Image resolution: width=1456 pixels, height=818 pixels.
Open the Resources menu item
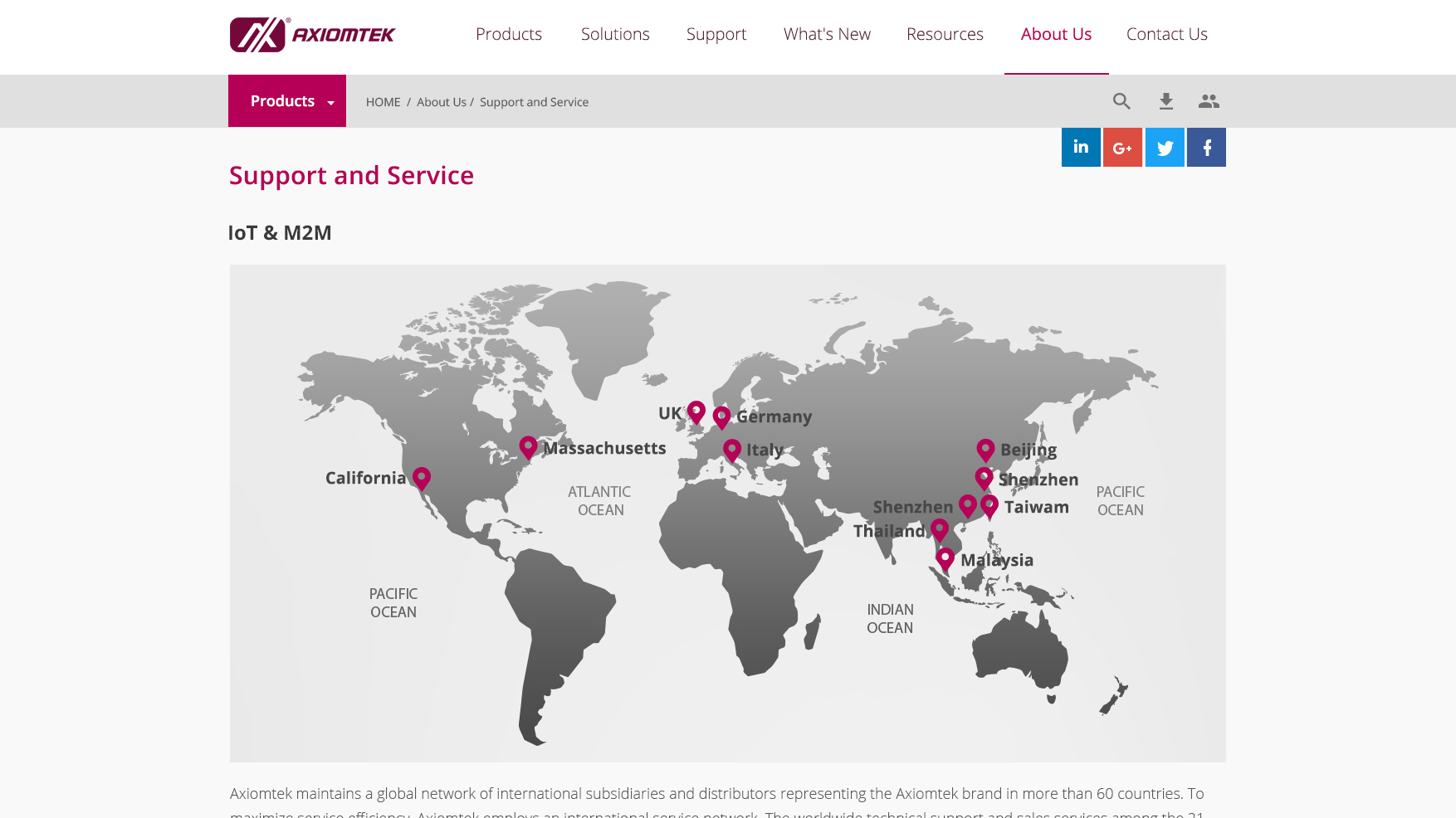point(945,34)
